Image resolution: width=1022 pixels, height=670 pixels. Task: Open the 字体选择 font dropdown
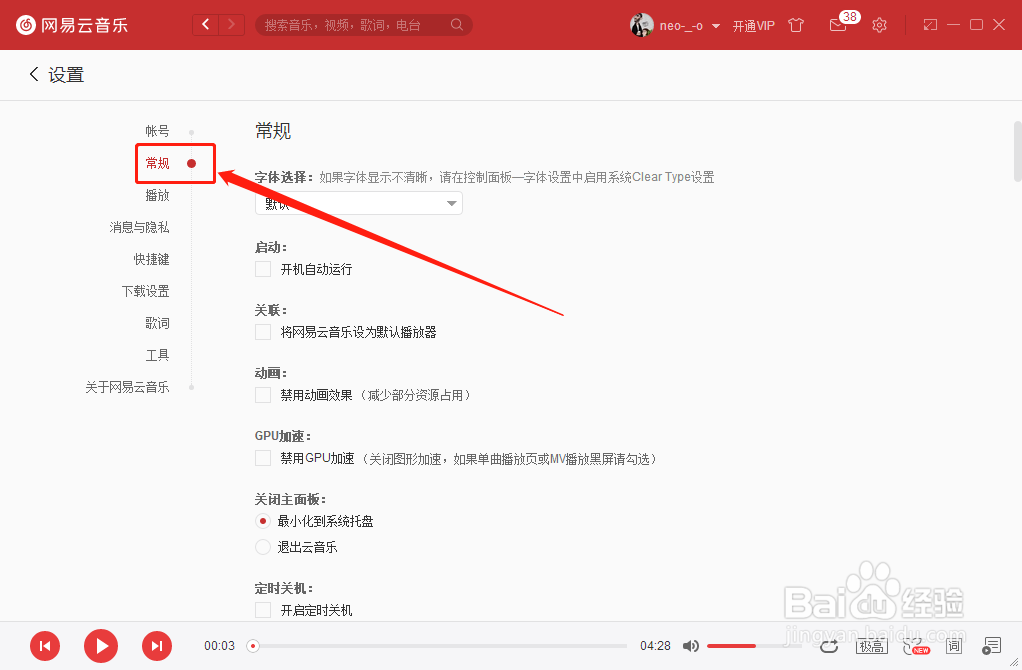(358, 203)
